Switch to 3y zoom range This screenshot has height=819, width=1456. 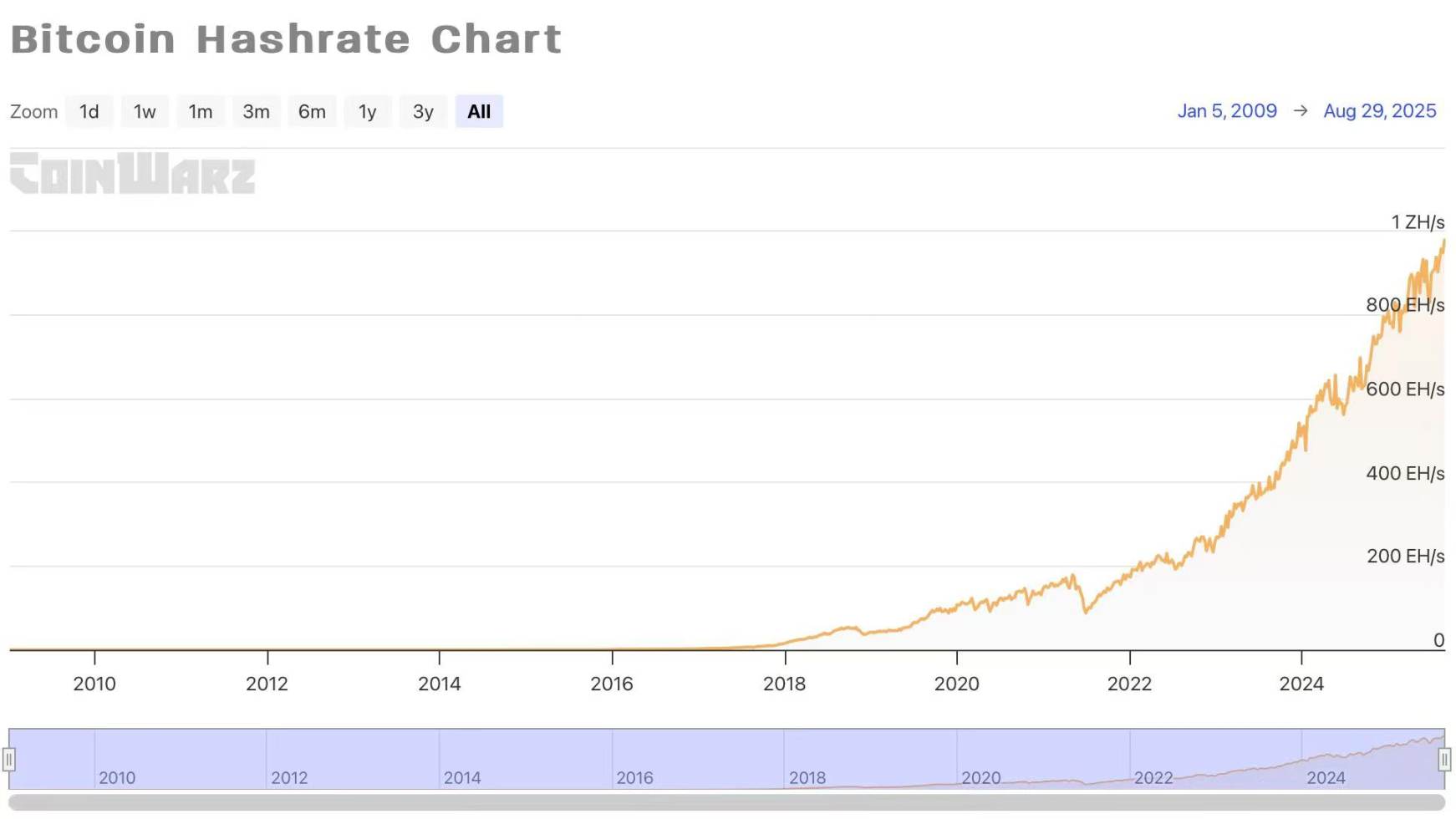[x=423, y=111]
